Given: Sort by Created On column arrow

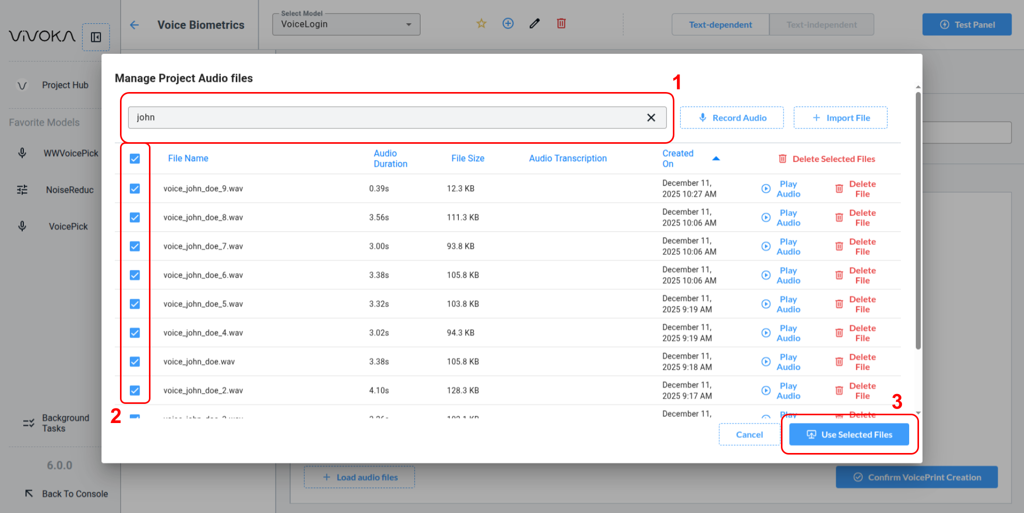Looking at the screenshot, I should pos(715,158).
